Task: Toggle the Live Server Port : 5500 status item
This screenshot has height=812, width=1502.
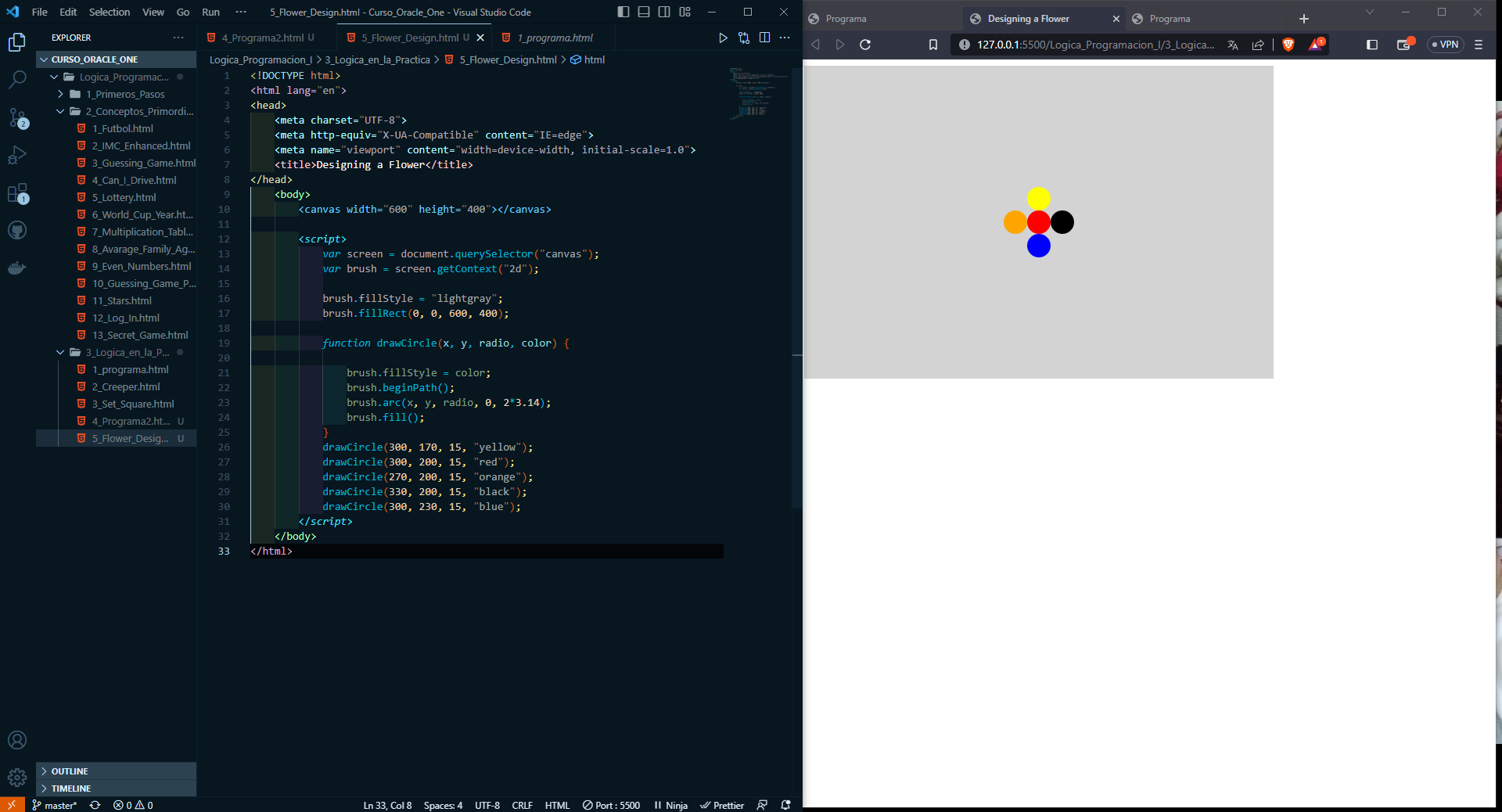Action: (611, 805)
